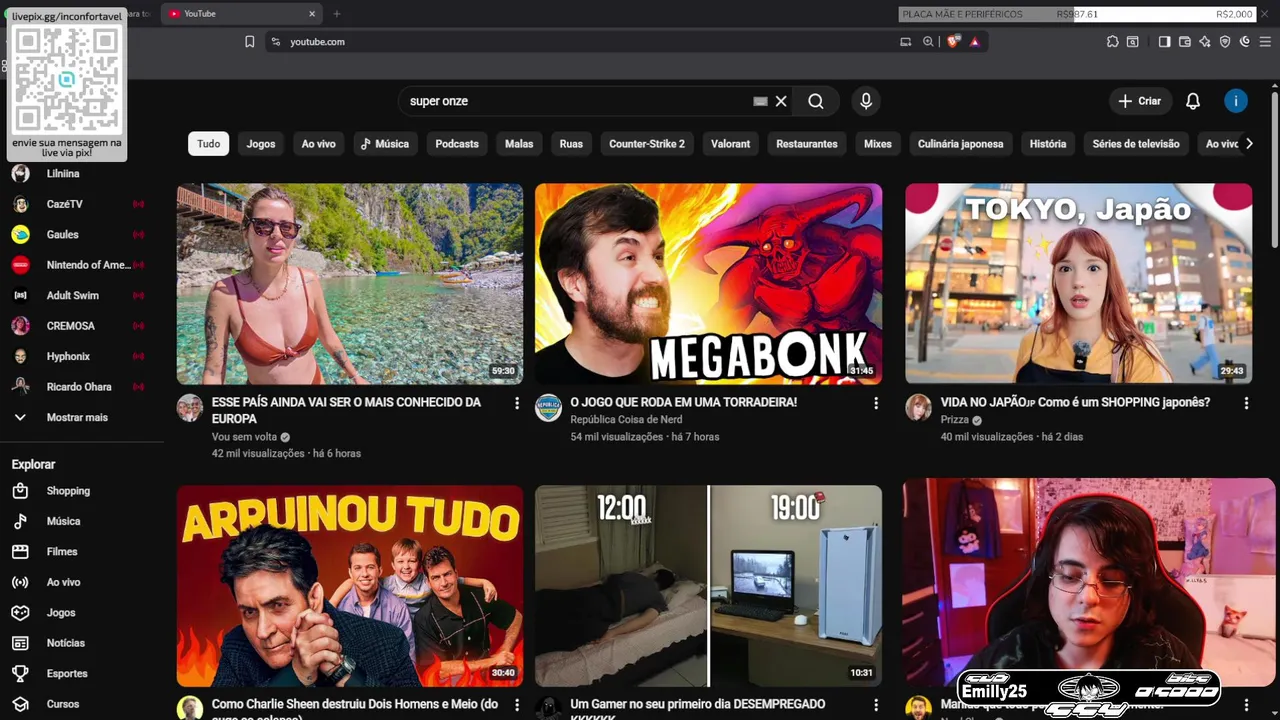1280x720 pixels.
Task: Open Brave Shields lion icon
Action: point(953,42)
